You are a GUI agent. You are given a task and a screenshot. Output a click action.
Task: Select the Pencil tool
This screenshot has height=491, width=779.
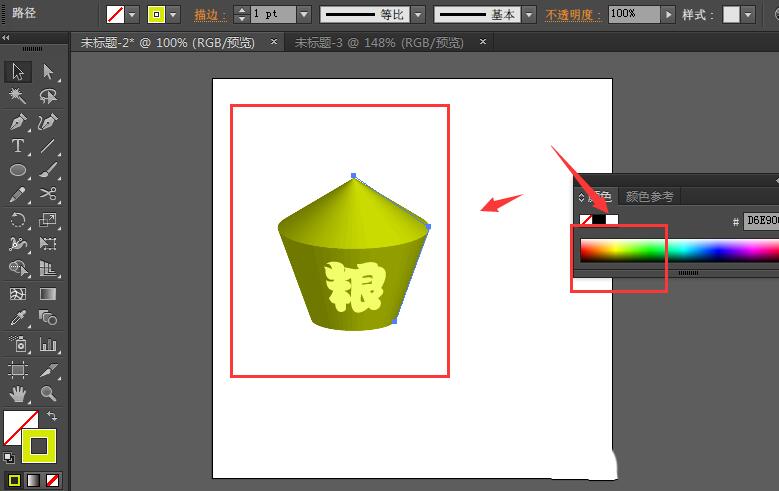[x=18, y=194]
